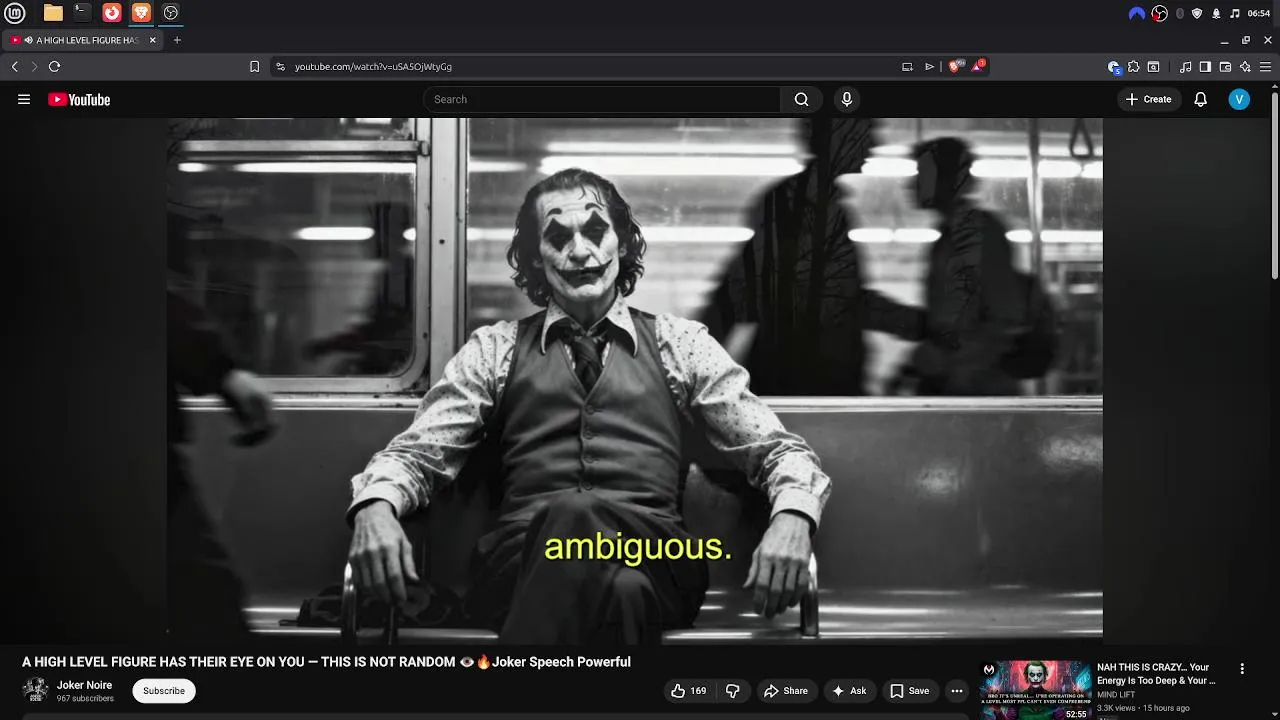This screenshot has width=1280, height=720.
Task: Open account menu avatar V
Action: tap(1239, 99)
